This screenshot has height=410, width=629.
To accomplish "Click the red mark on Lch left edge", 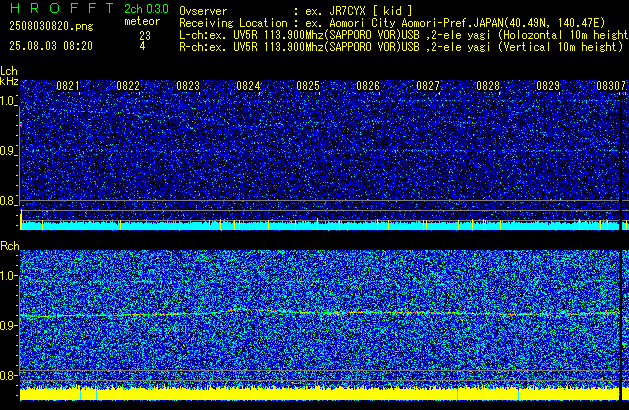I will [x=21, y=125].
